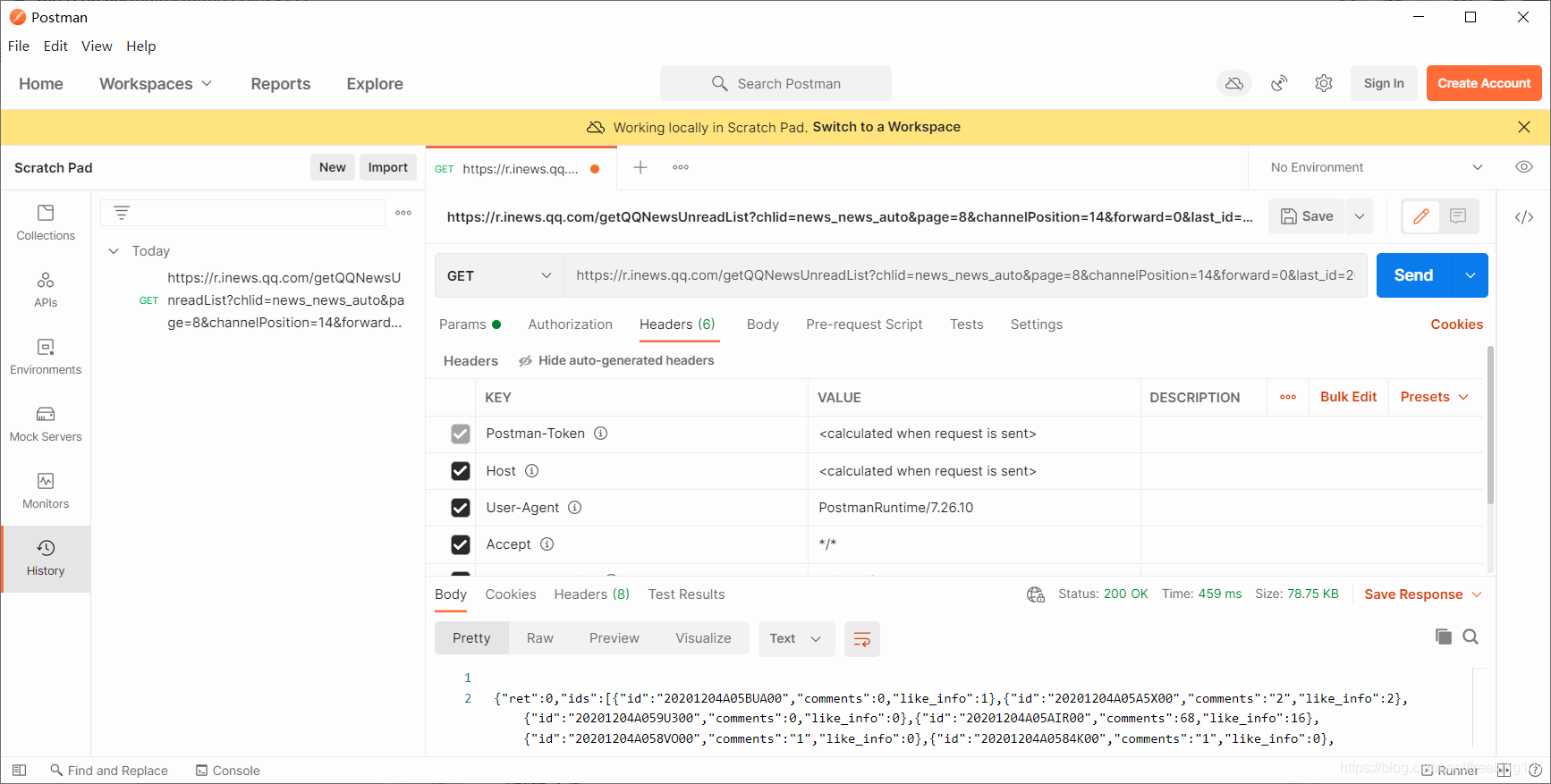
Task: Open the environment quick look eye icon
Action: [x=1524, y=167]
